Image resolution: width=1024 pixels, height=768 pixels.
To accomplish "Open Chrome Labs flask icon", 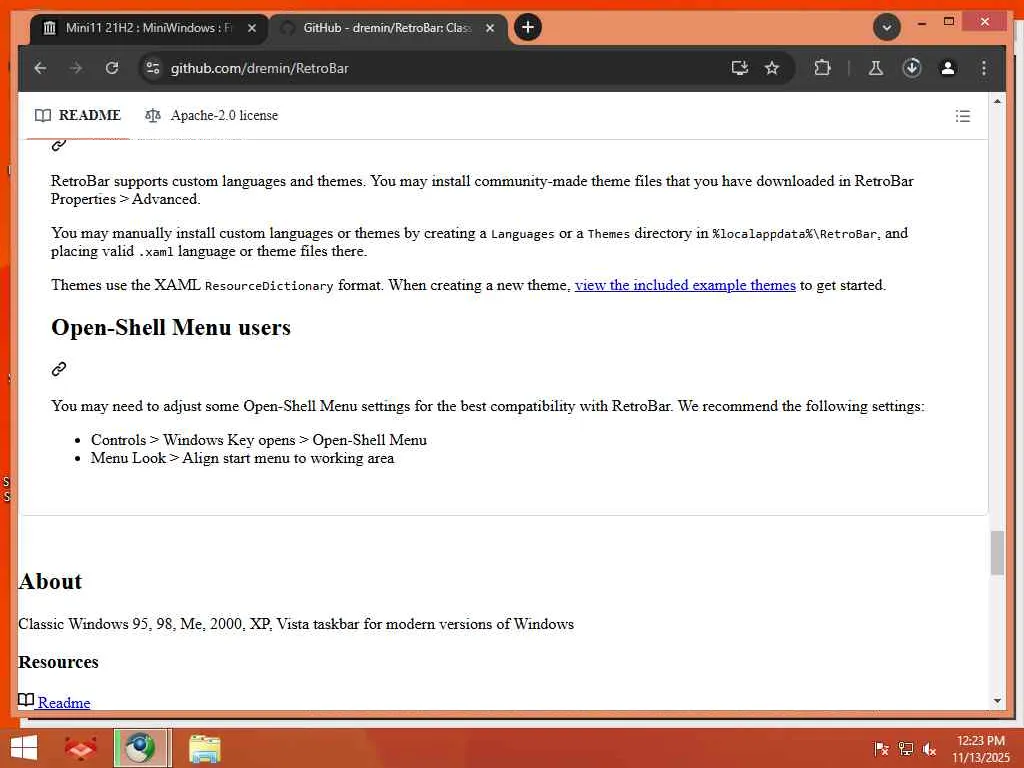I will click(x=876, y=68).
